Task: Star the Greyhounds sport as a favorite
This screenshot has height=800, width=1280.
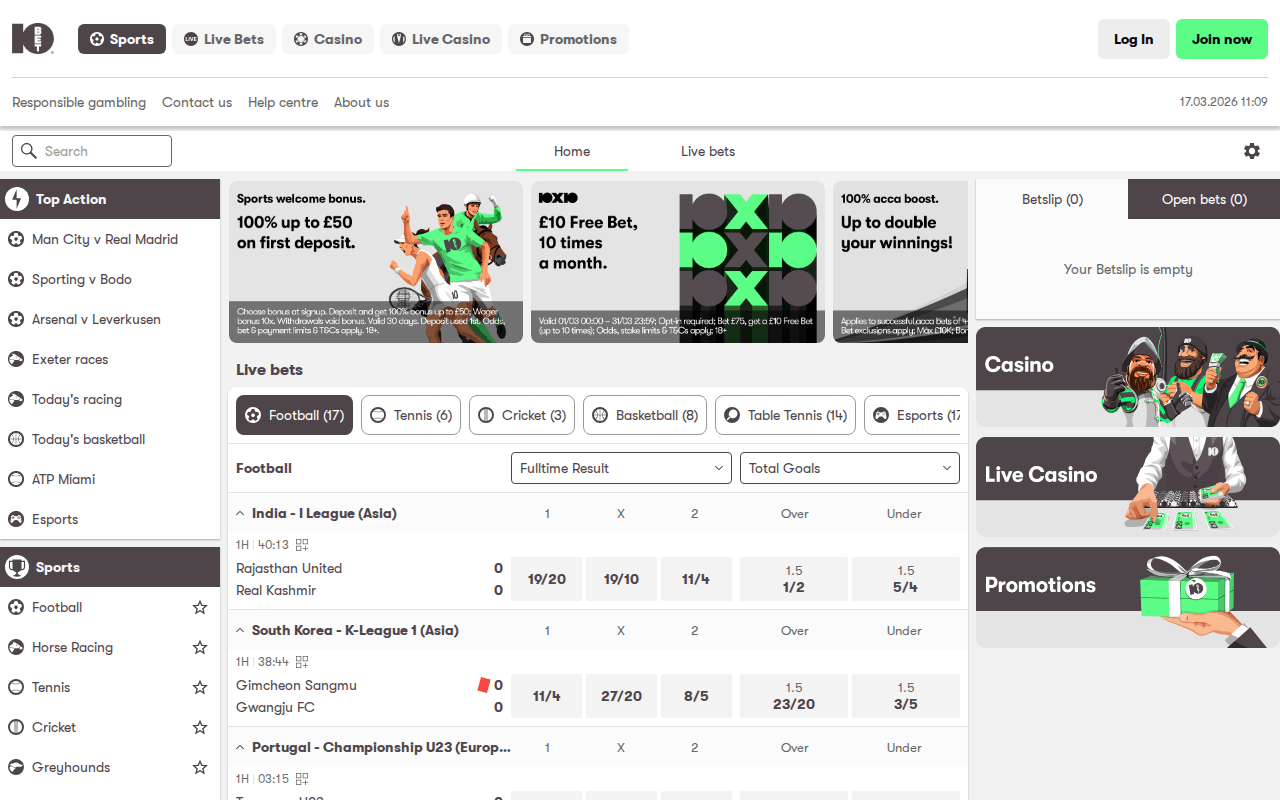Action: coord(199,767)
